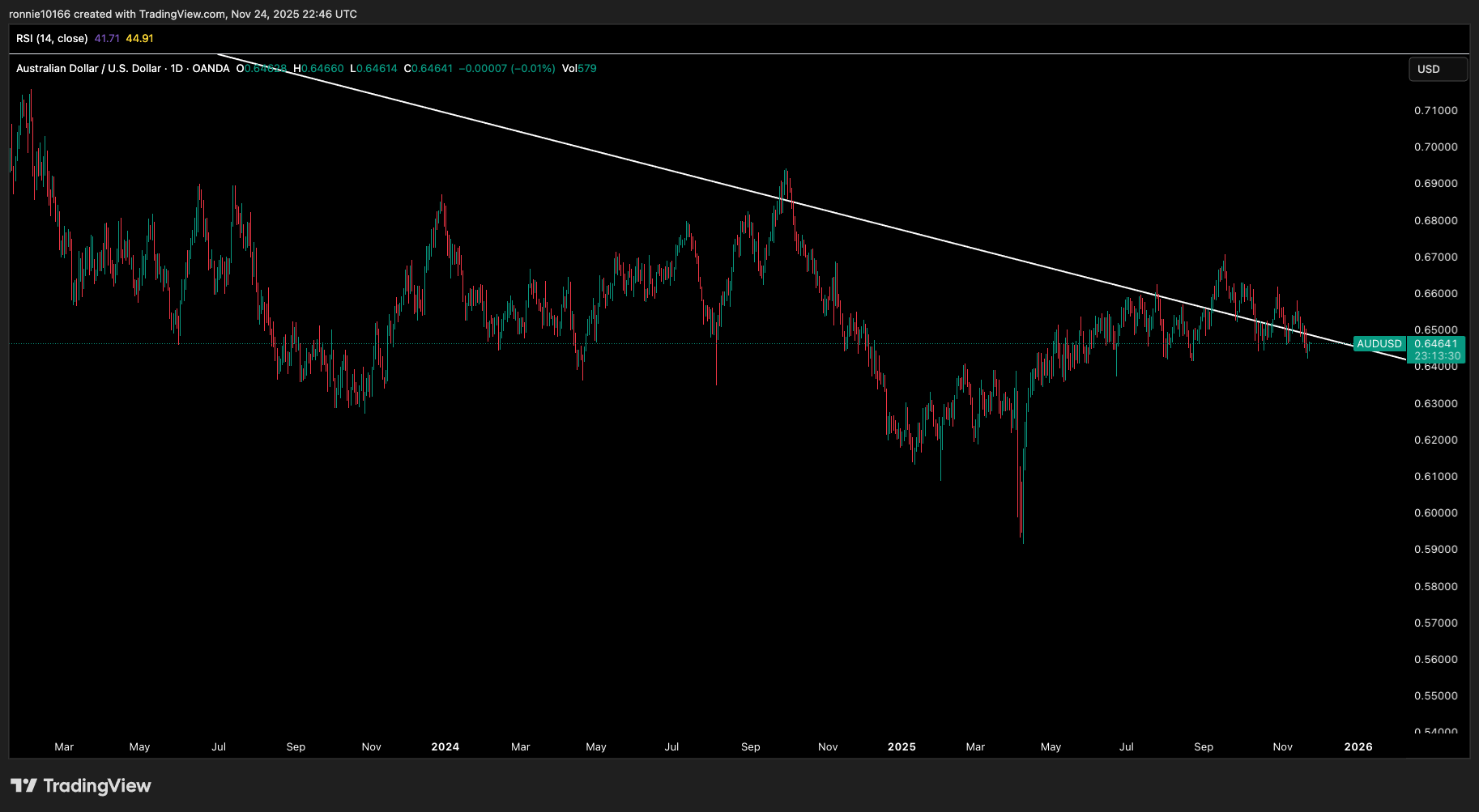Toggle the USD currency display button
This screenshot has width=1479, height=812.
point(1438,70)
